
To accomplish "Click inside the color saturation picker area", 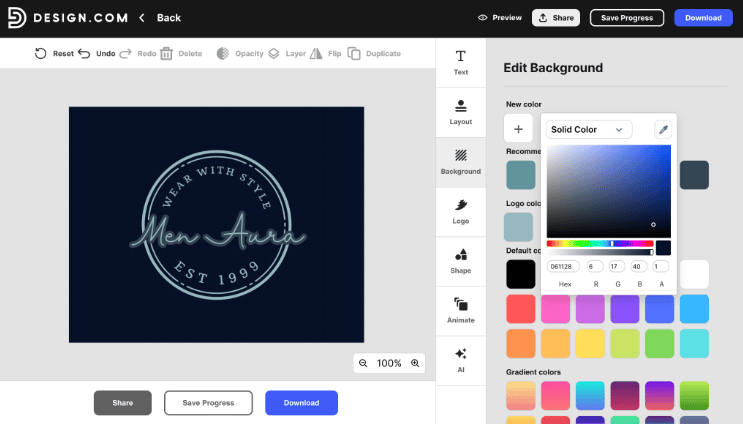I will click(x=608, y=191).
